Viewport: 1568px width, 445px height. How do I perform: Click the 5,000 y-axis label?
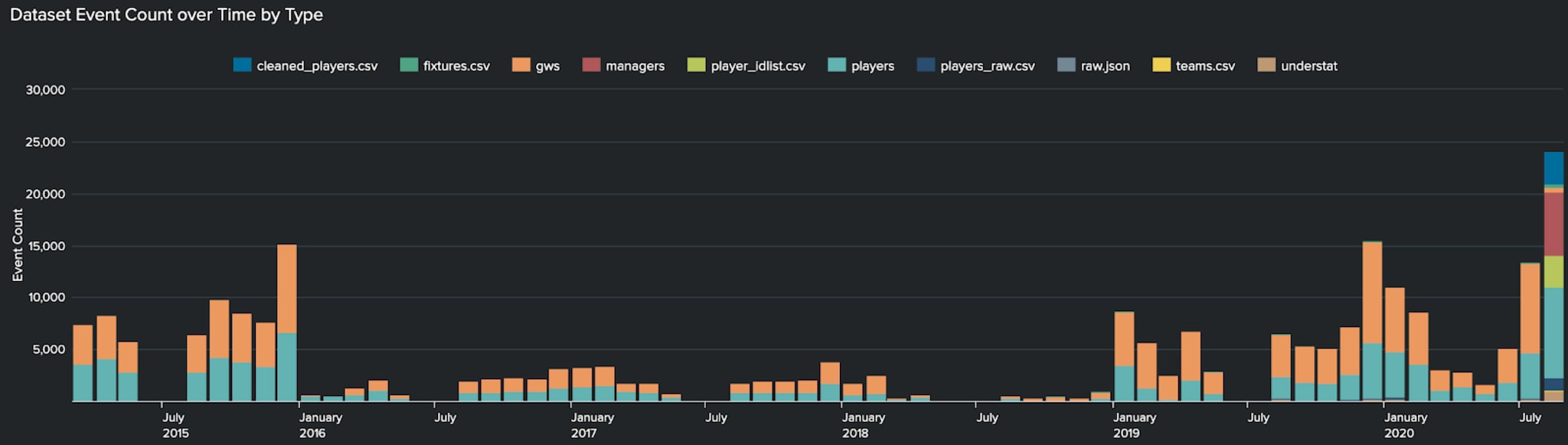[x=49, y=349]
